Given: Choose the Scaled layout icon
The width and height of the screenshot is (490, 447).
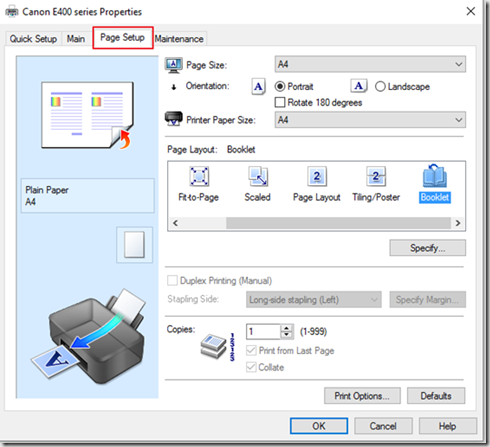Looking at the screenshot, I should click(x=258, y=176).
